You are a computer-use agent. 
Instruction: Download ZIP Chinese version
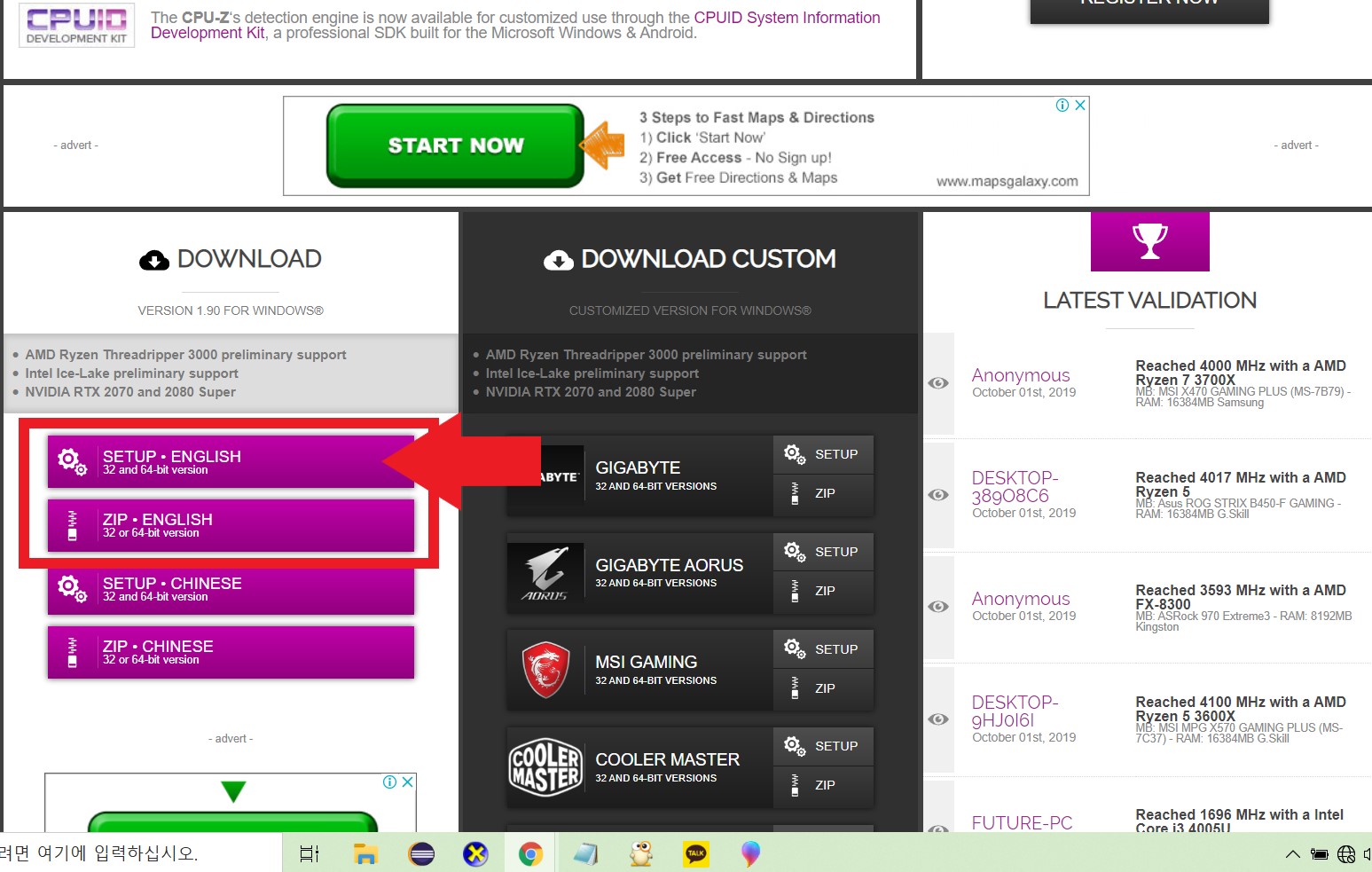point(231,652)
